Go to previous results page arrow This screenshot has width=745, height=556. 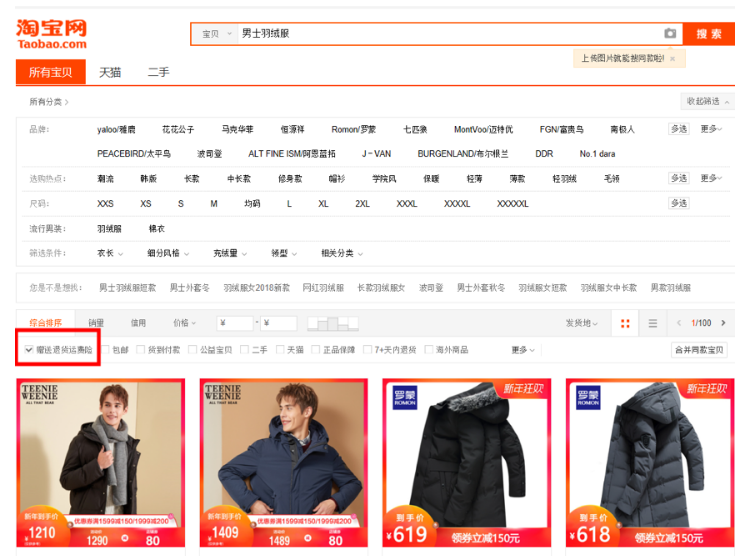(679, 323)
